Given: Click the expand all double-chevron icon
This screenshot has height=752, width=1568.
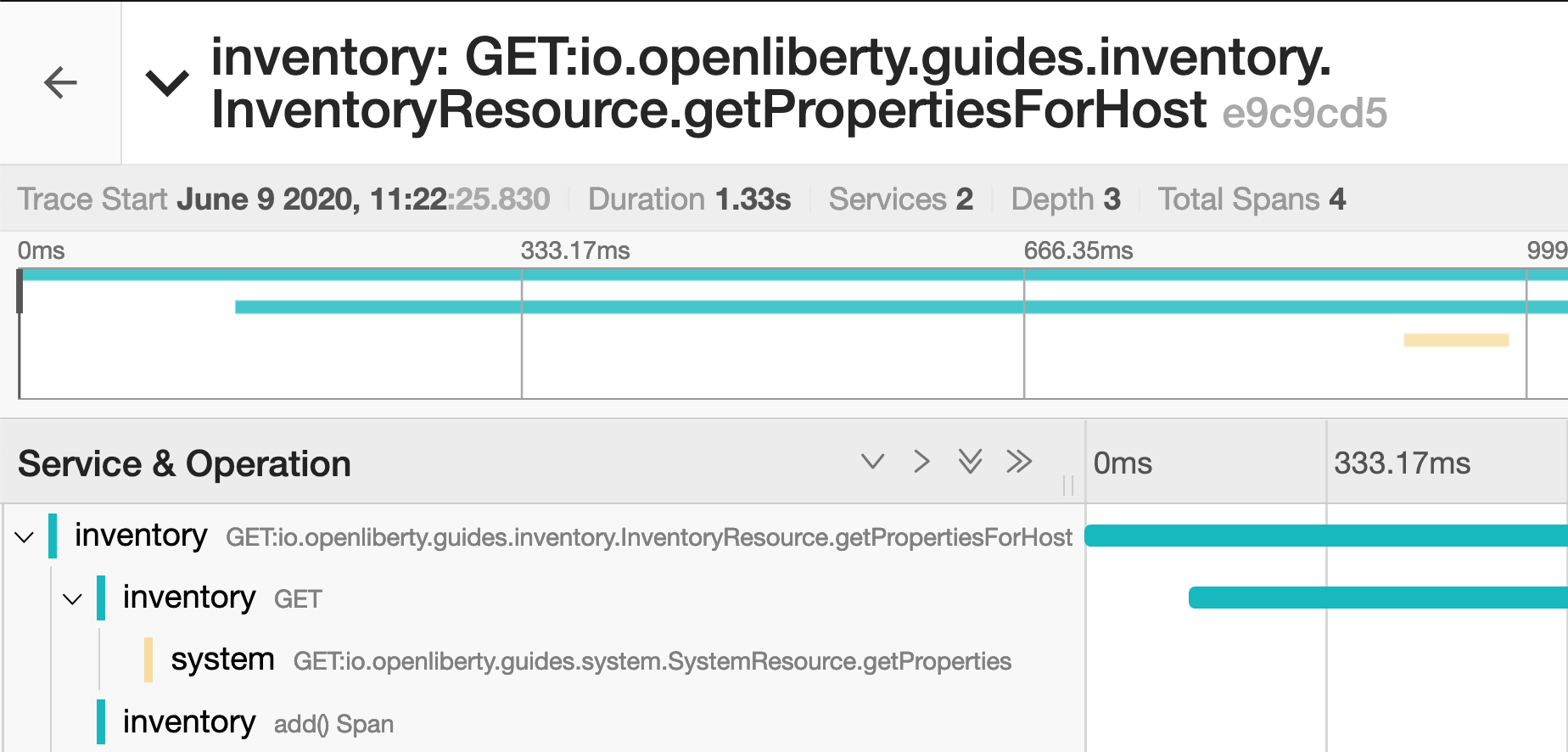Looking at the screenshot, I should click(970, 462).
